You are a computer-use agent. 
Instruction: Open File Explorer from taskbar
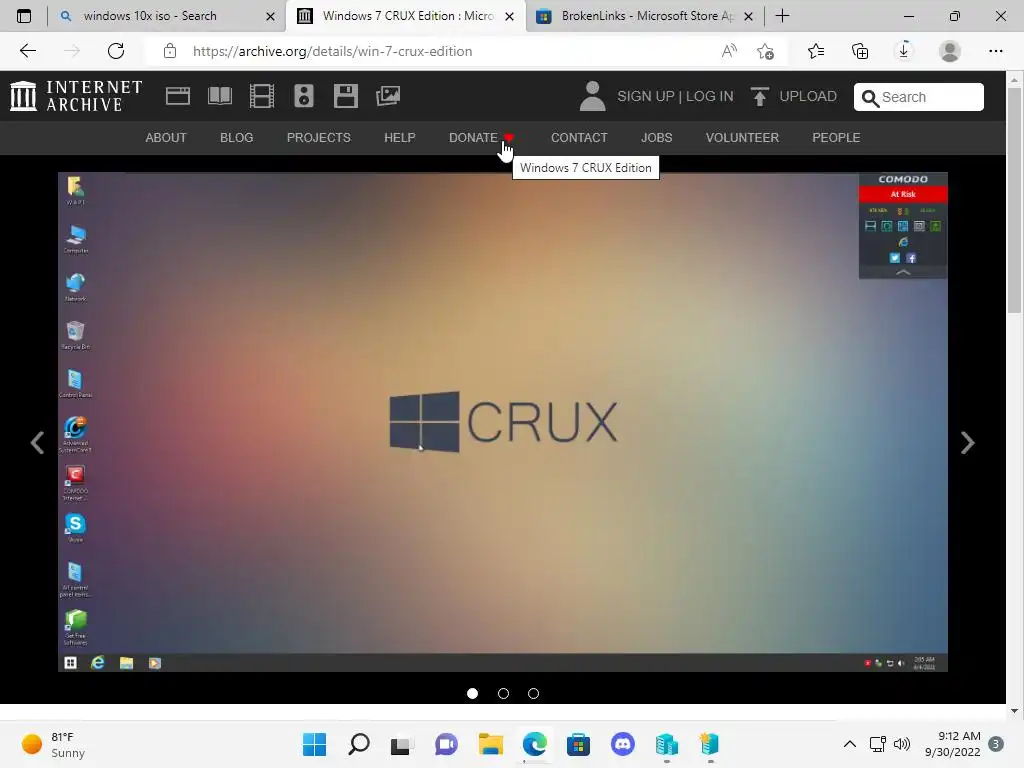pos(490,744)
